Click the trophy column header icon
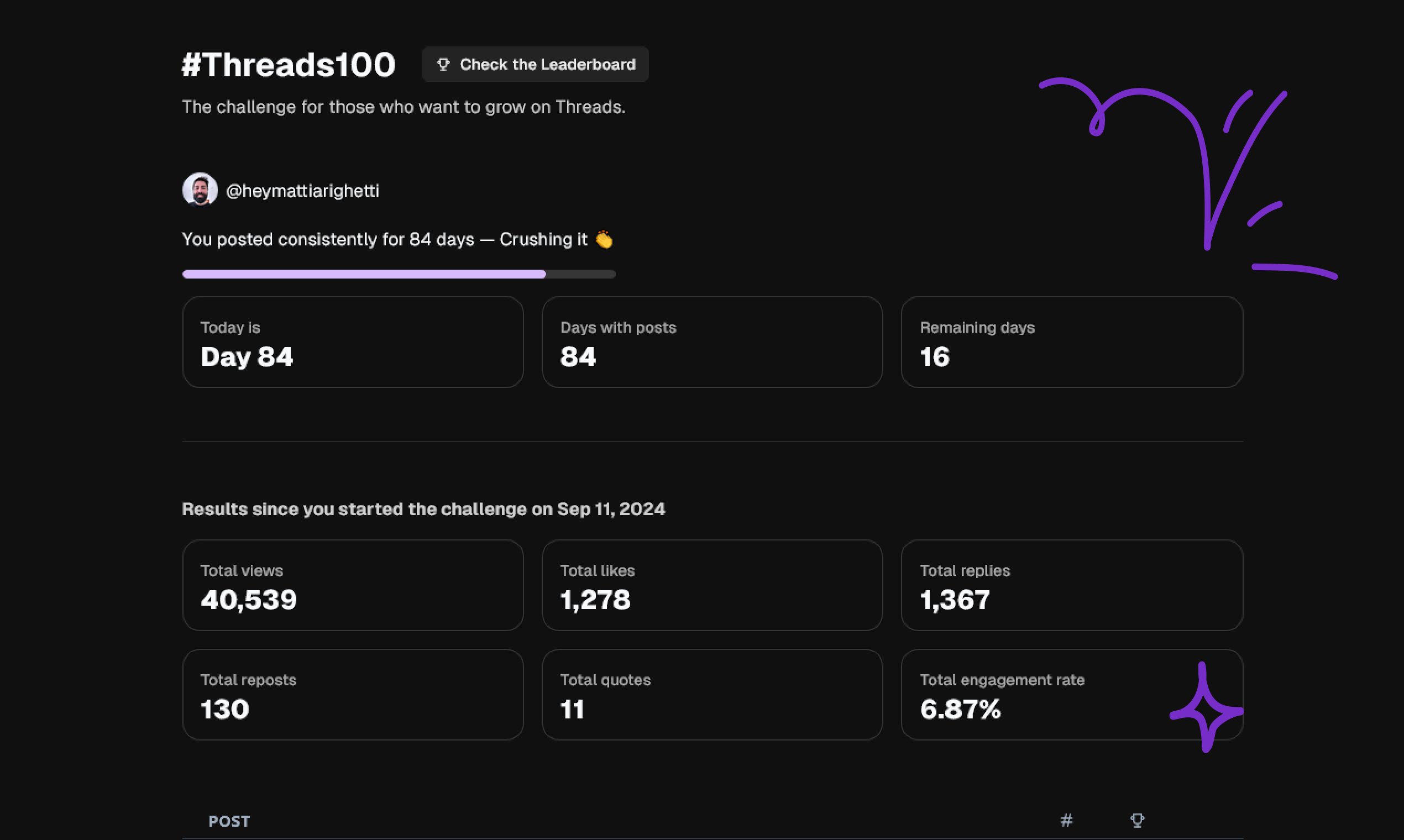 pos(1137,820)
